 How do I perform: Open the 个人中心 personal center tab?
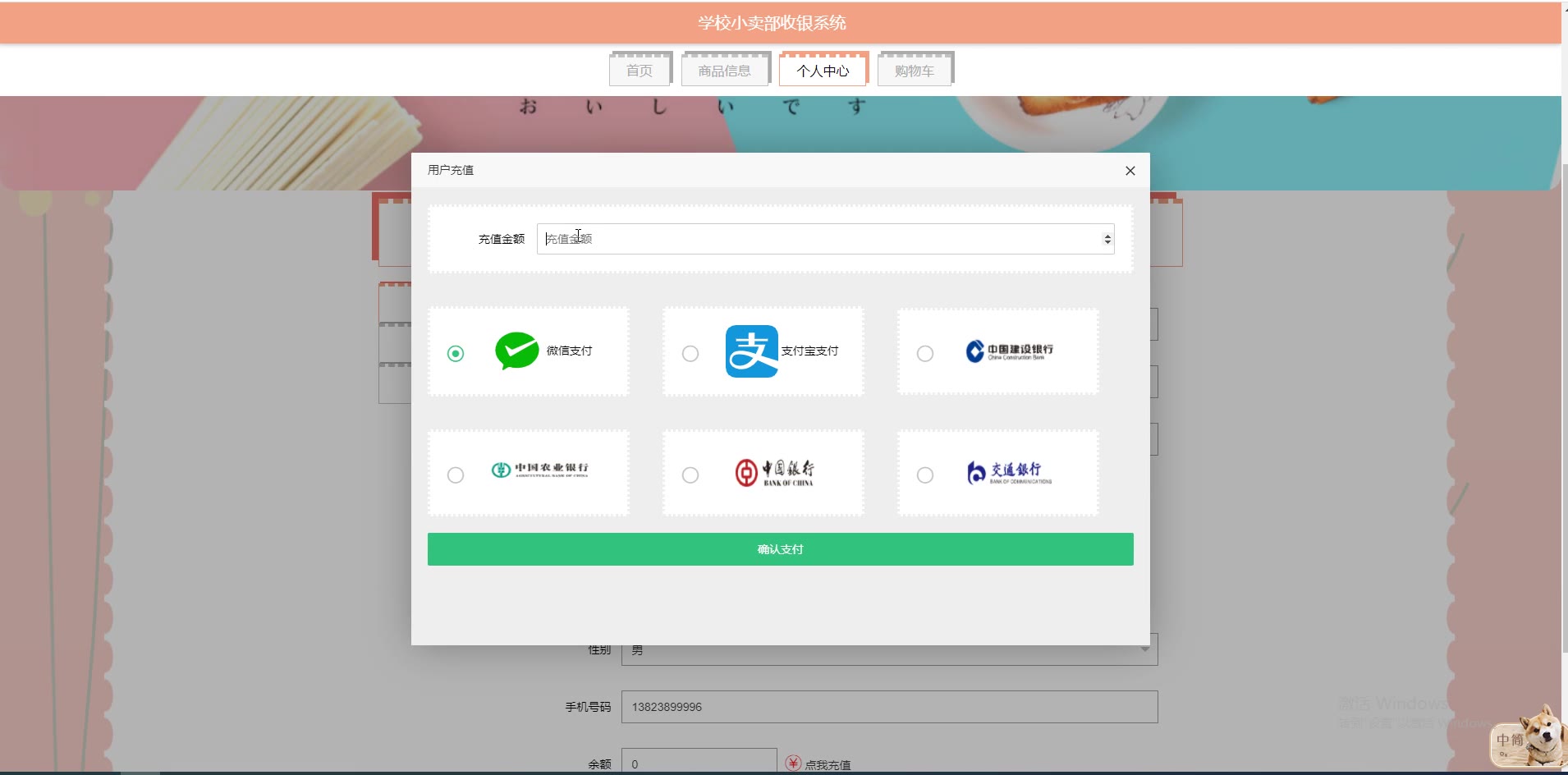[x=823, y=71]
